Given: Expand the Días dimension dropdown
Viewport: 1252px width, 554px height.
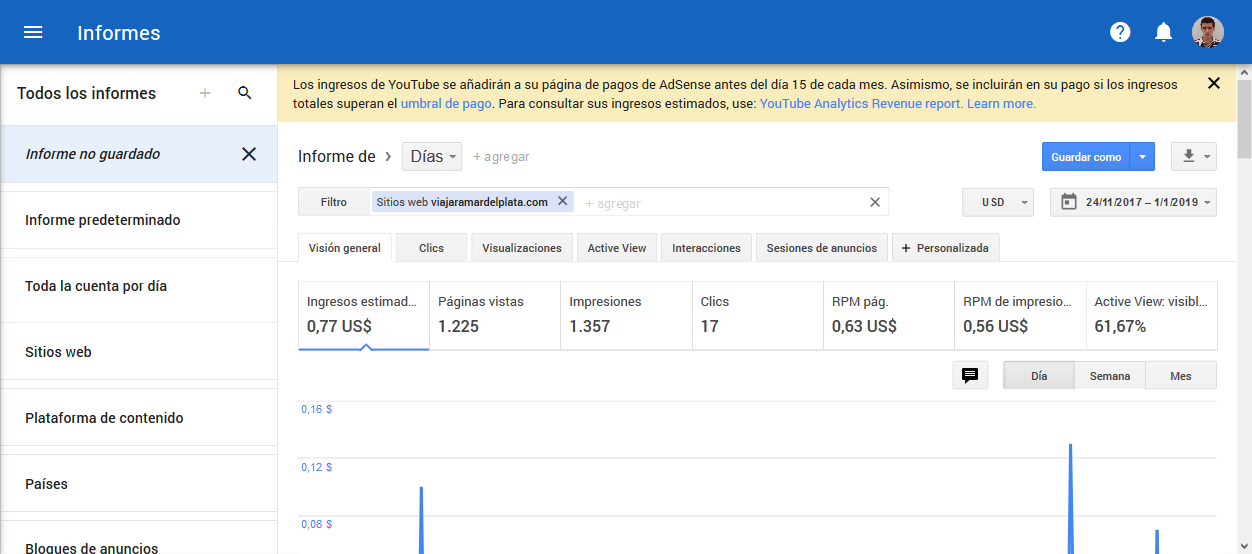Looking at the screenshot, I should [x=432, y=157].
